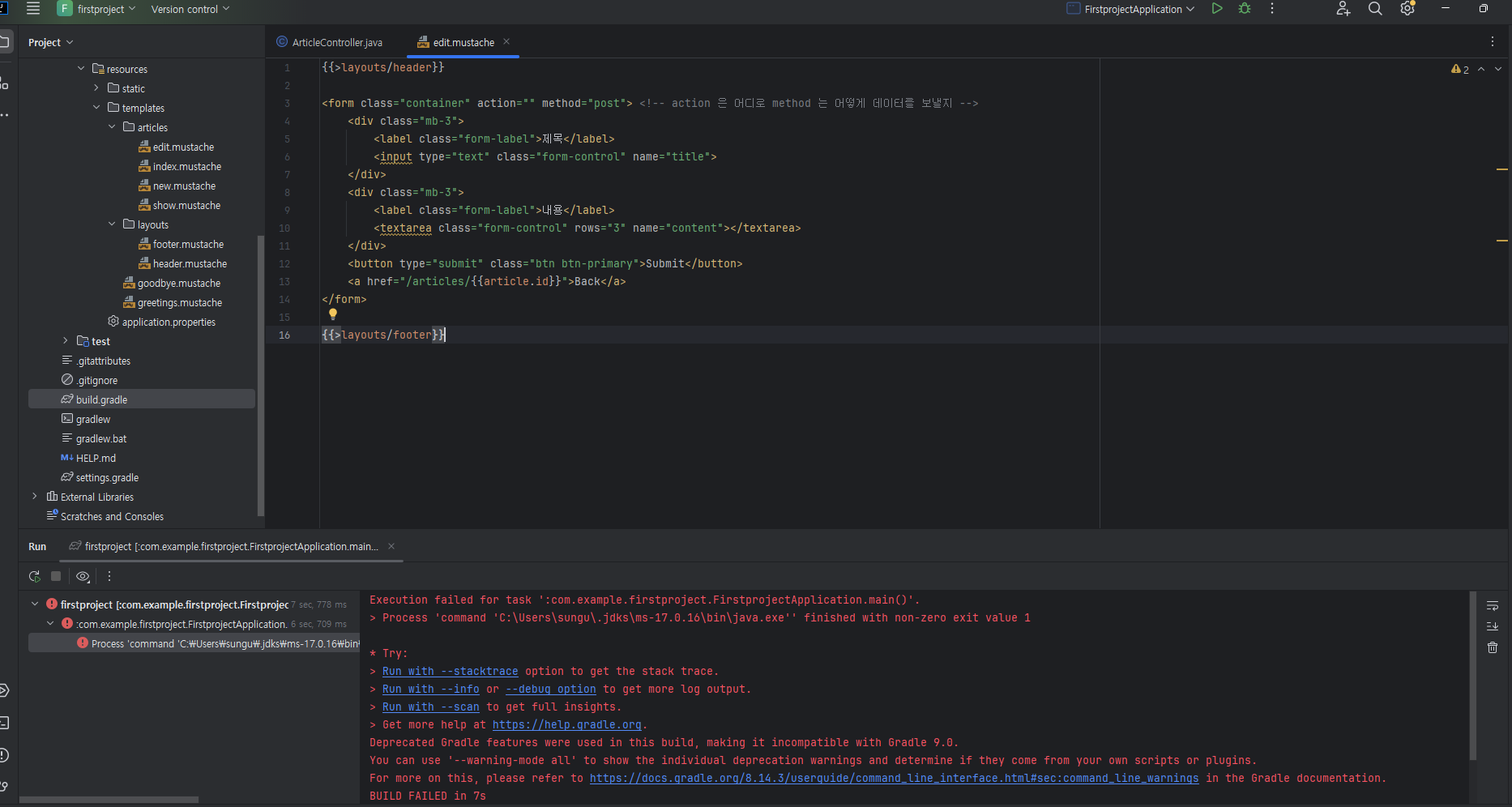Run FirstprojectApplication with play icon
This screenshot has height=807, width=1512.
(1217, 9)
